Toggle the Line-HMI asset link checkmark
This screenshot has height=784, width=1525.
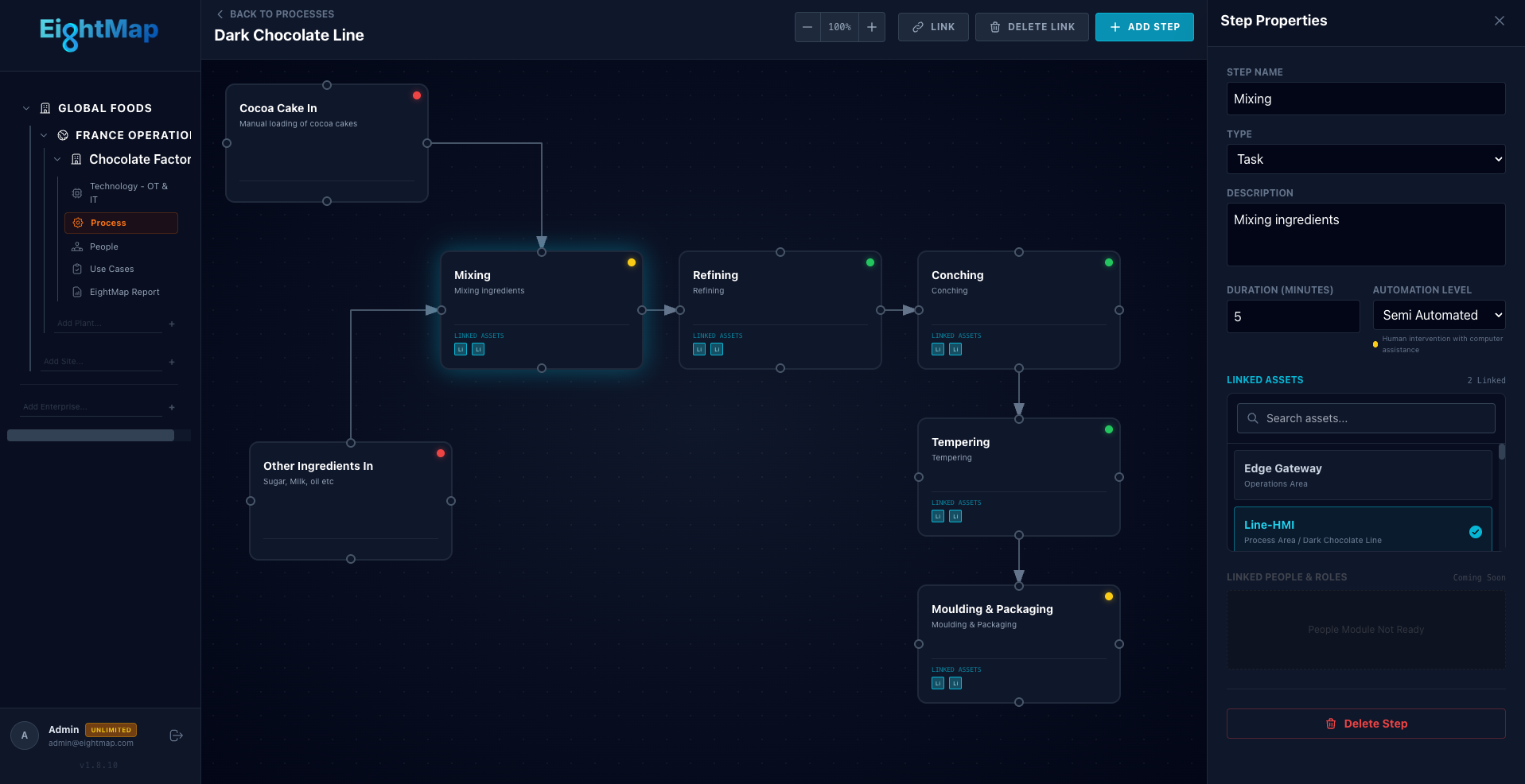pos(1476,532)
